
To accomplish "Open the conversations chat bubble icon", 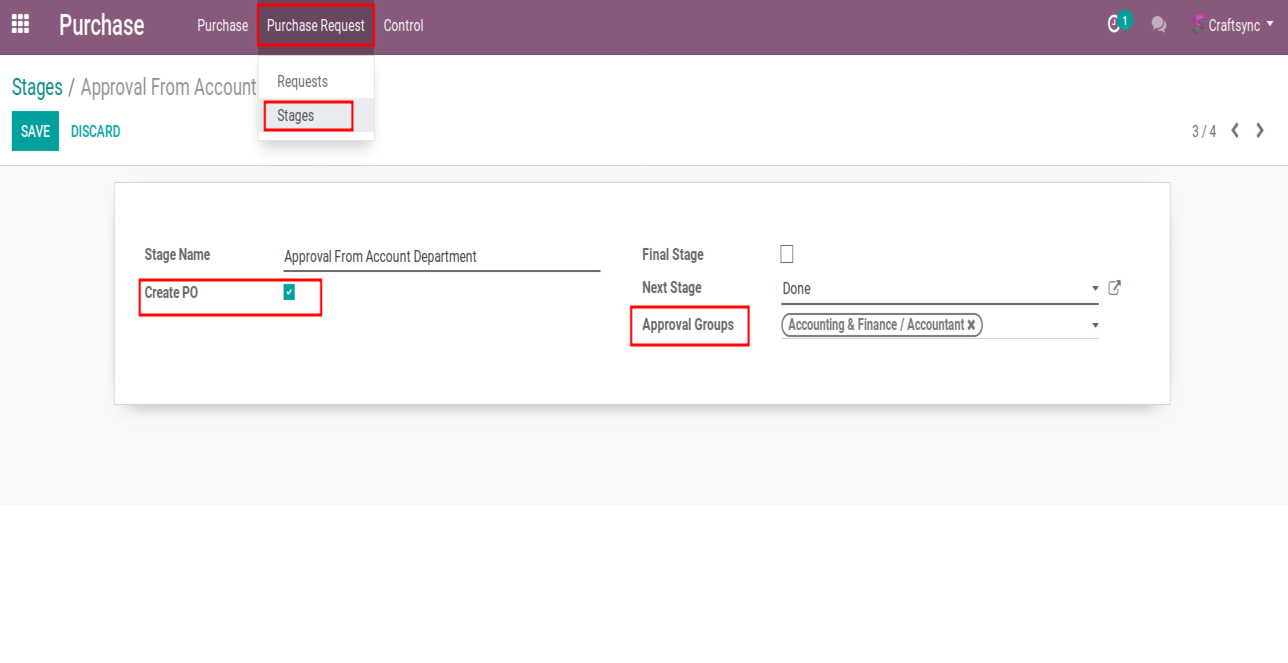I will point(1158,25).
